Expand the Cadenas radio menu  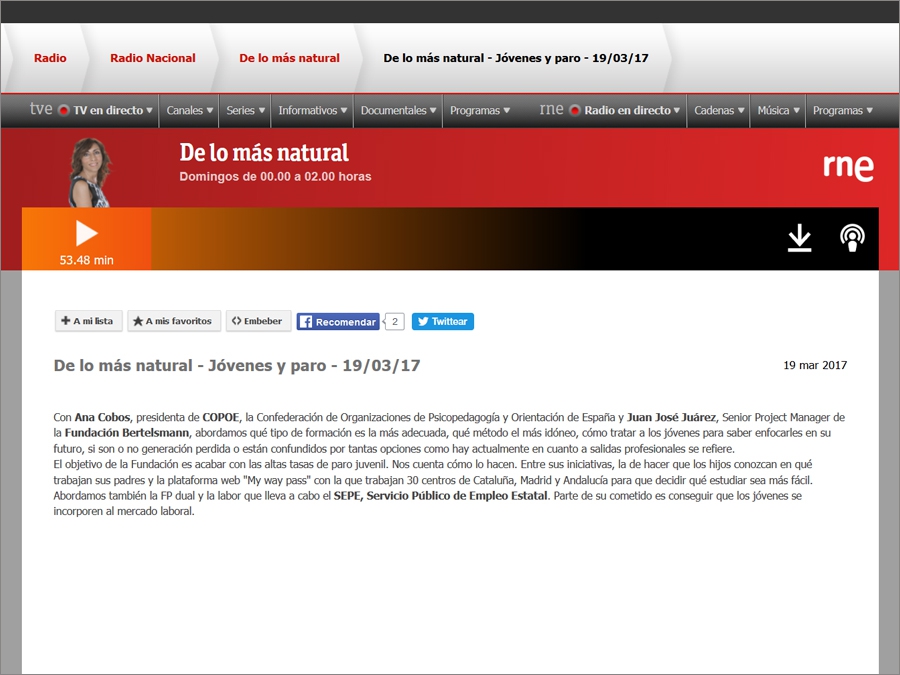coord(720,111)
